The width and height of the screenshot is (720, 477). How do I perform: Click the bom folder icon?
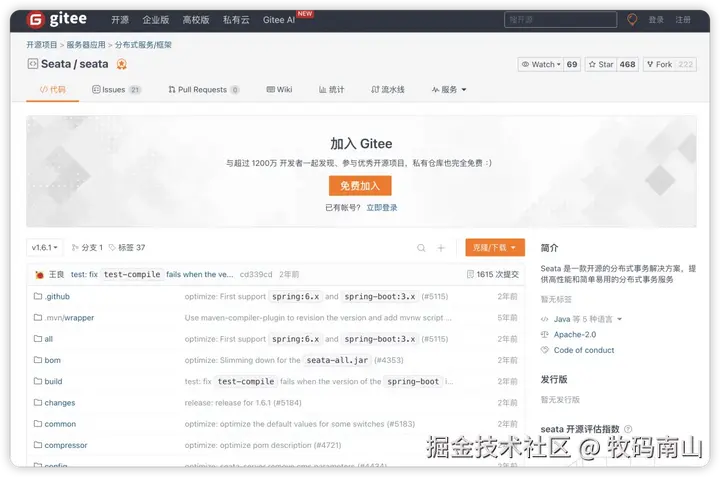(x=38, y=360)
